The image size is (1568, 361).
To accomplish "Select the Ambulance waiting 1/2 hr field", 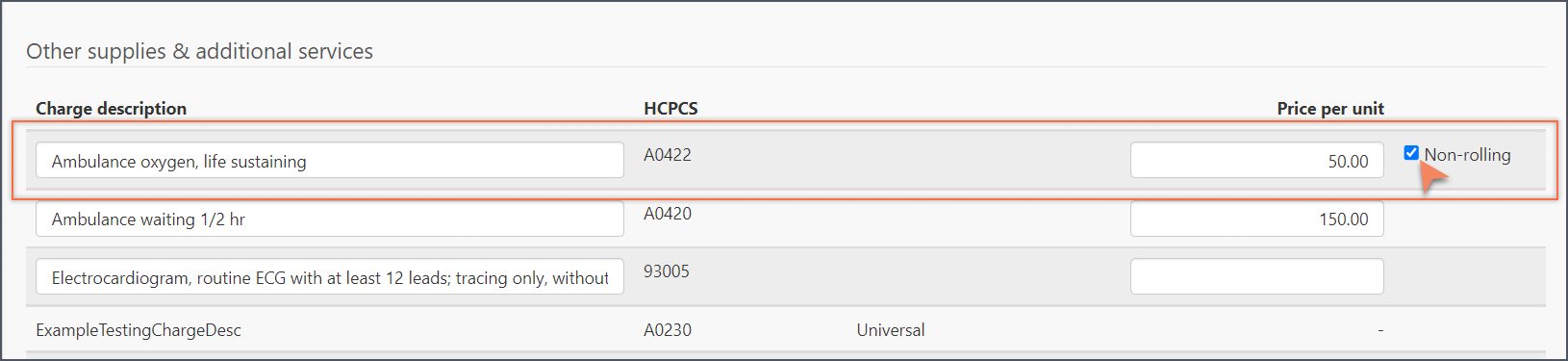I will [330, 219].
